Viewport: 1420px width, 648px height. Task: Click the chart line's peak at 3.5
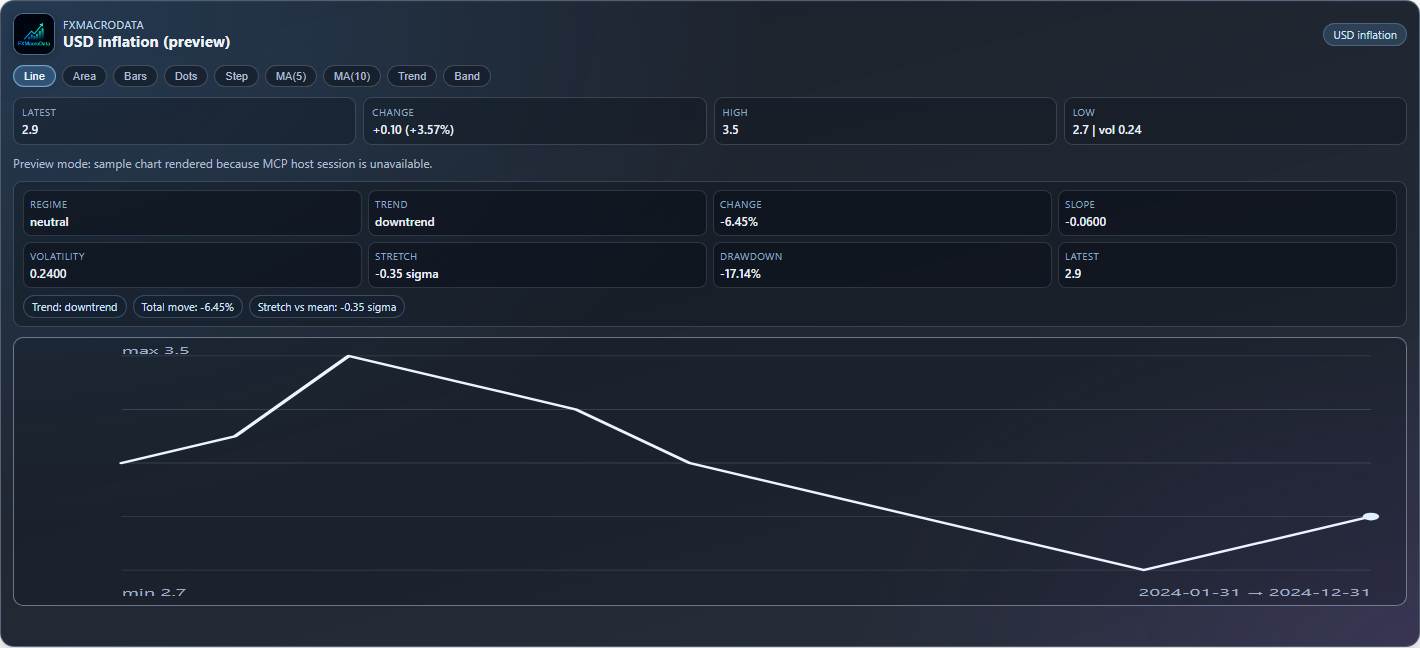348,356
